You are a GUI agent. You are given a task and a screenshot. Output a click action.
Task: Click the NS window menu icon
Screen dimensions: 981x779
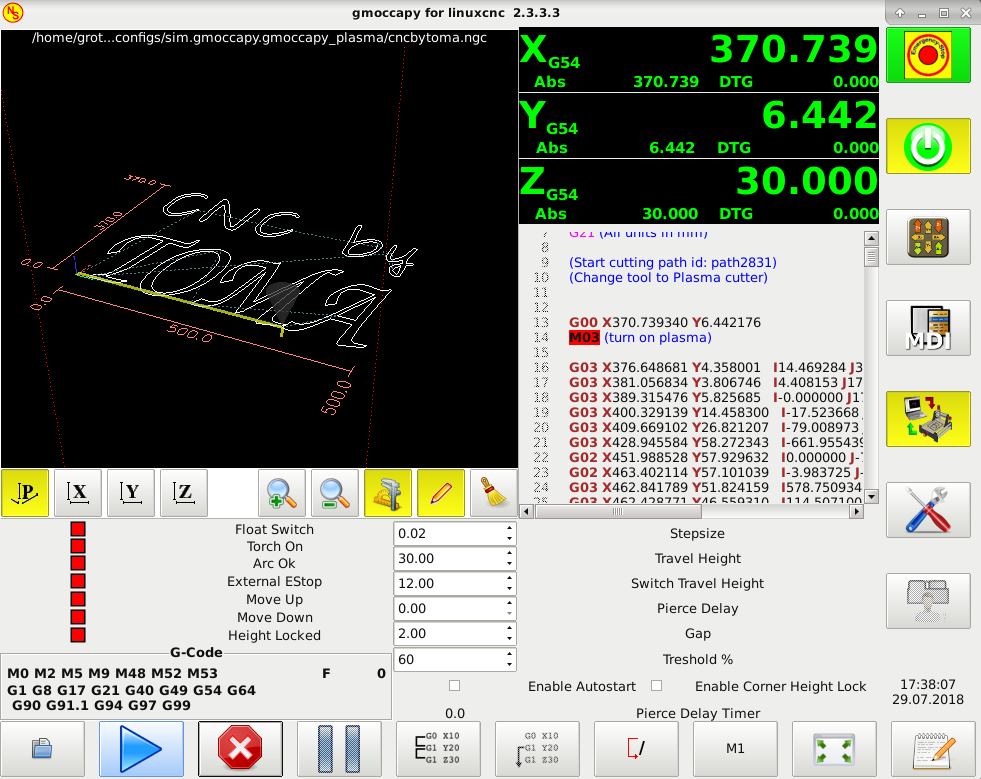(x=13, y=13)
